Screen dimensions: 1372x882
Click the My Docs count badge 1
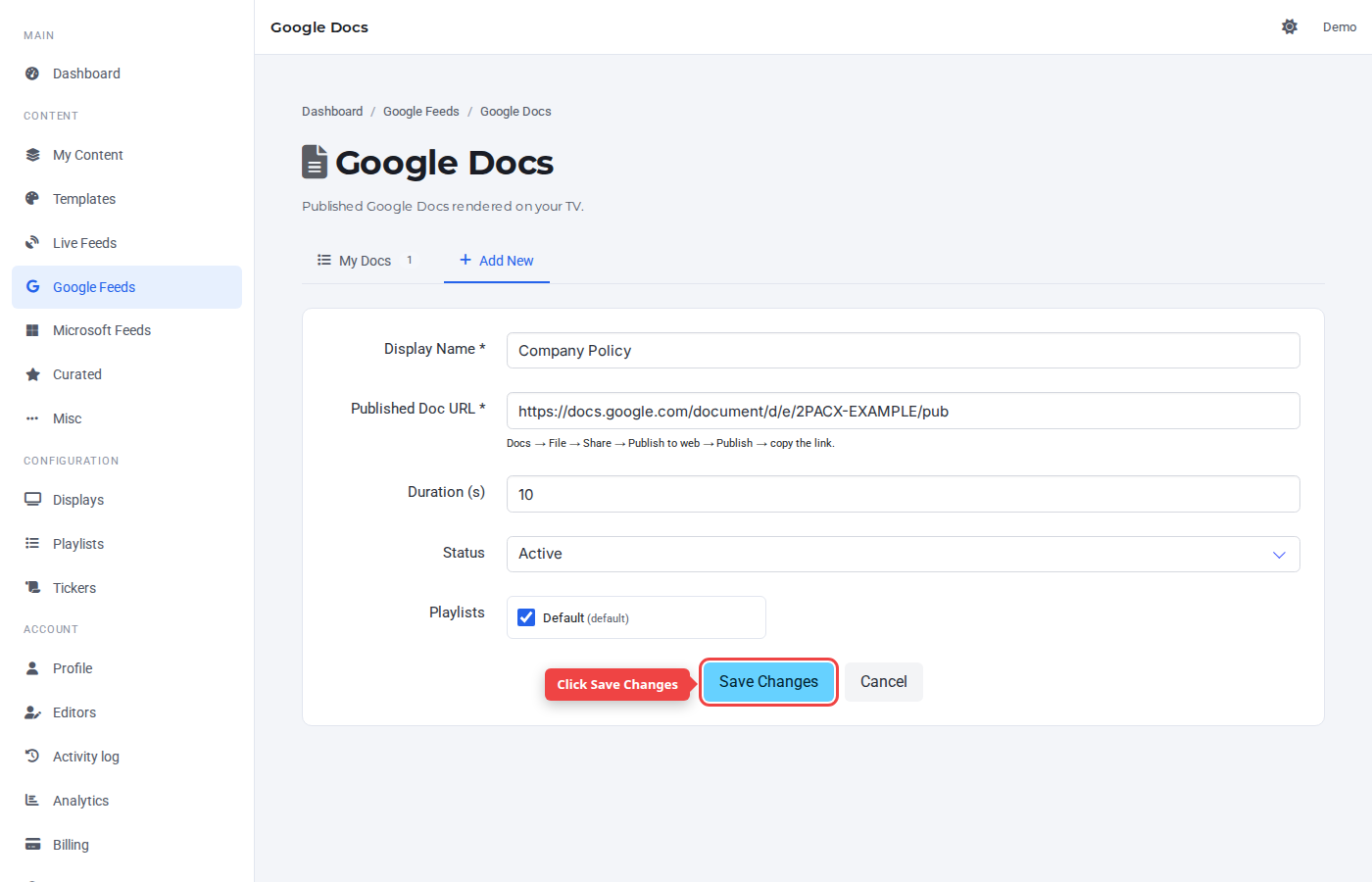pos(410,260)
